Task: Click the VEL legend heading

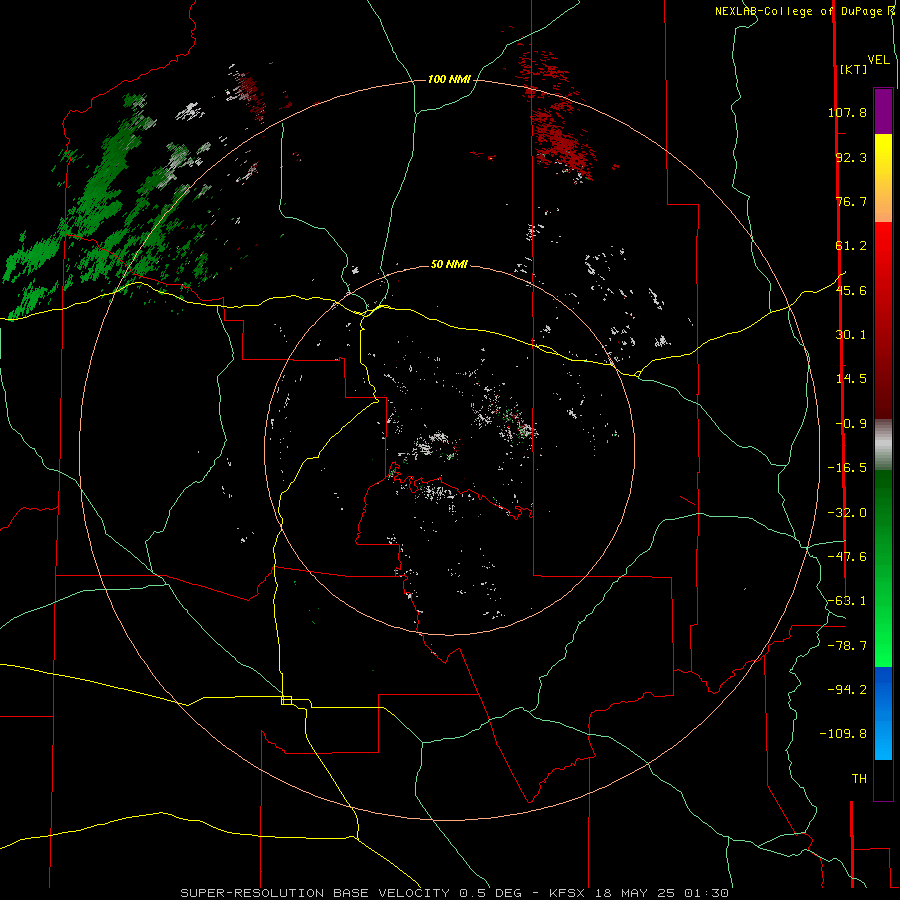Action: click(x=879, y=60)
